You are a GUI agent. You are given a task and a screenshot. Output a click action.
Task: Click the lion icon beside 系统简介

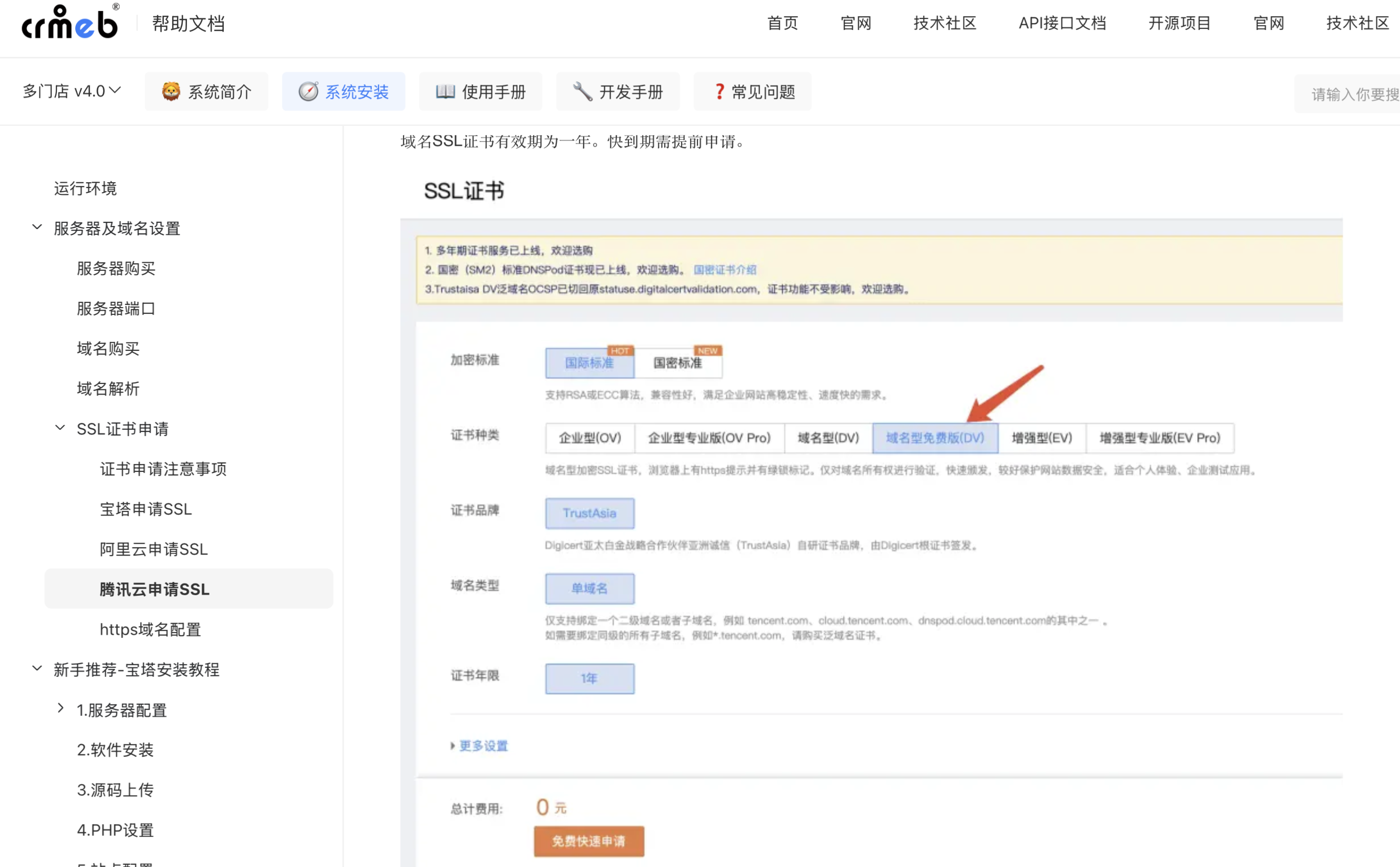(x=170, y=92)
